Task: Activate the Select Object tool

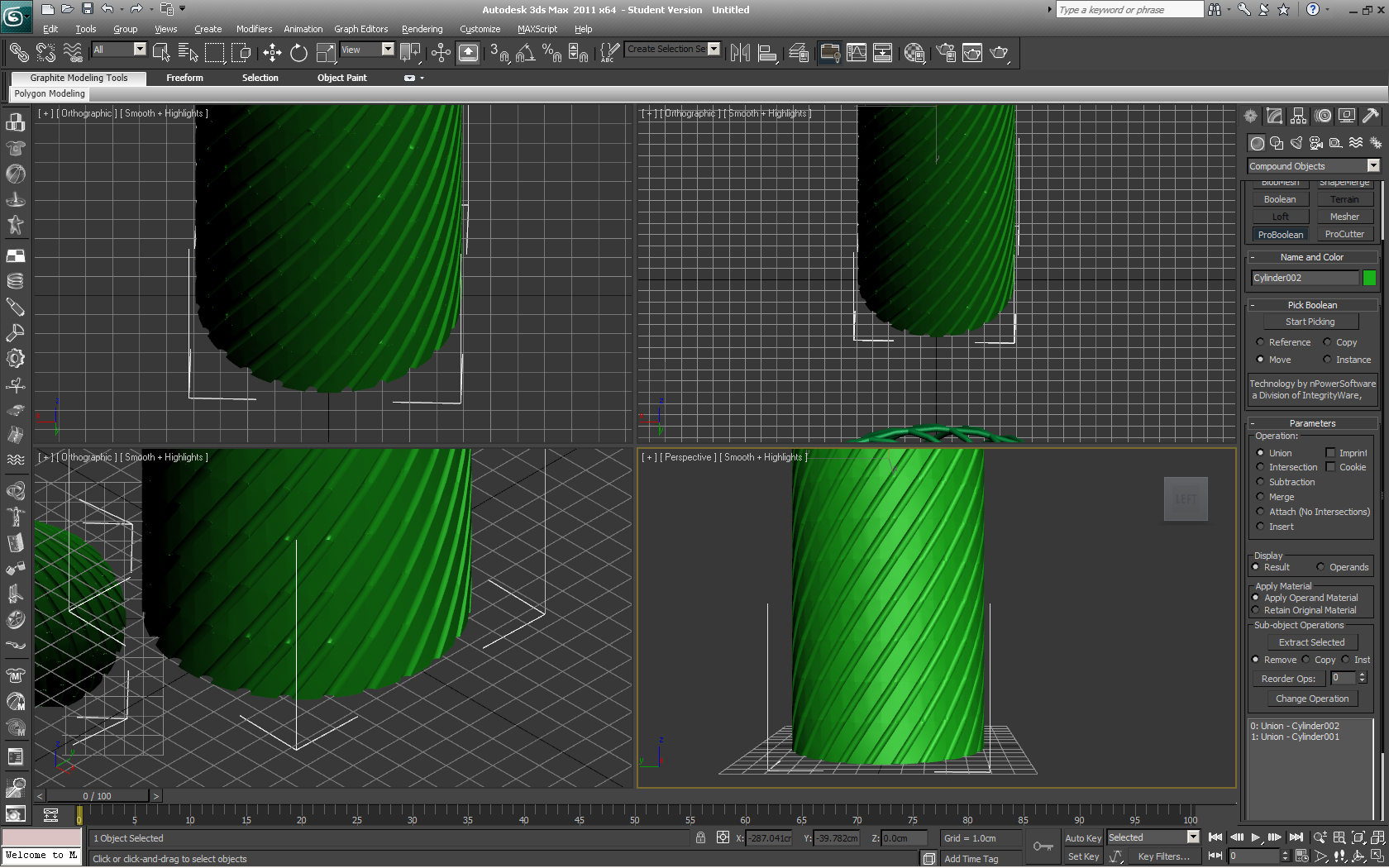Action: click(161, 53)
